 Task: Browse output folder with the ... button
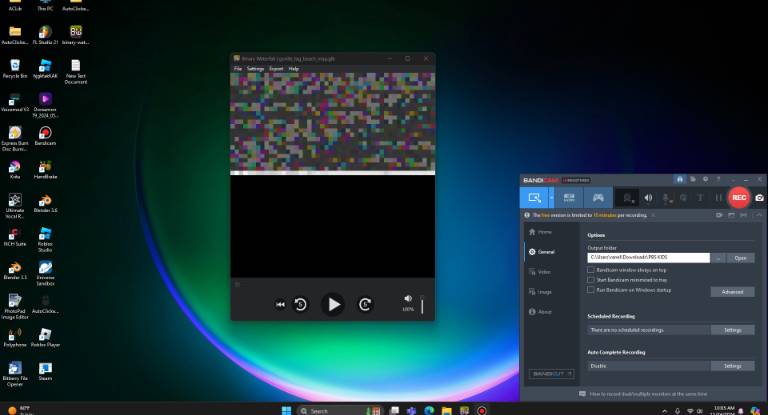click(x=718, y=258)
